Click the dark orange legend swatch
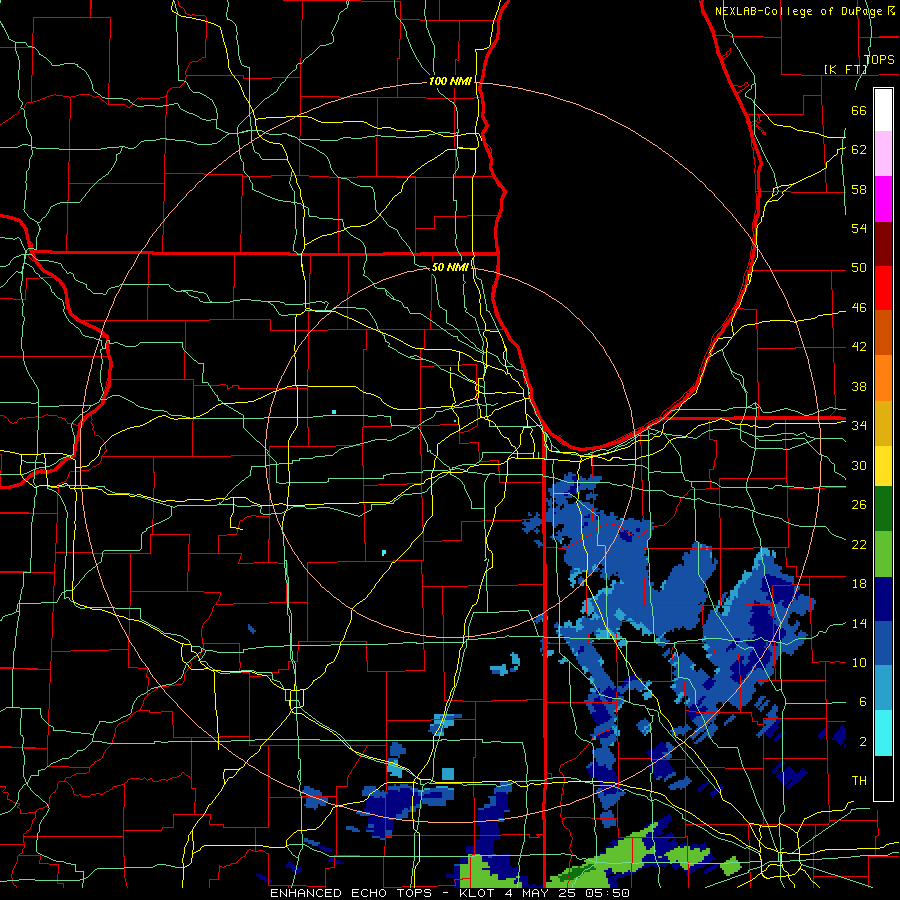 coord(883,333)
